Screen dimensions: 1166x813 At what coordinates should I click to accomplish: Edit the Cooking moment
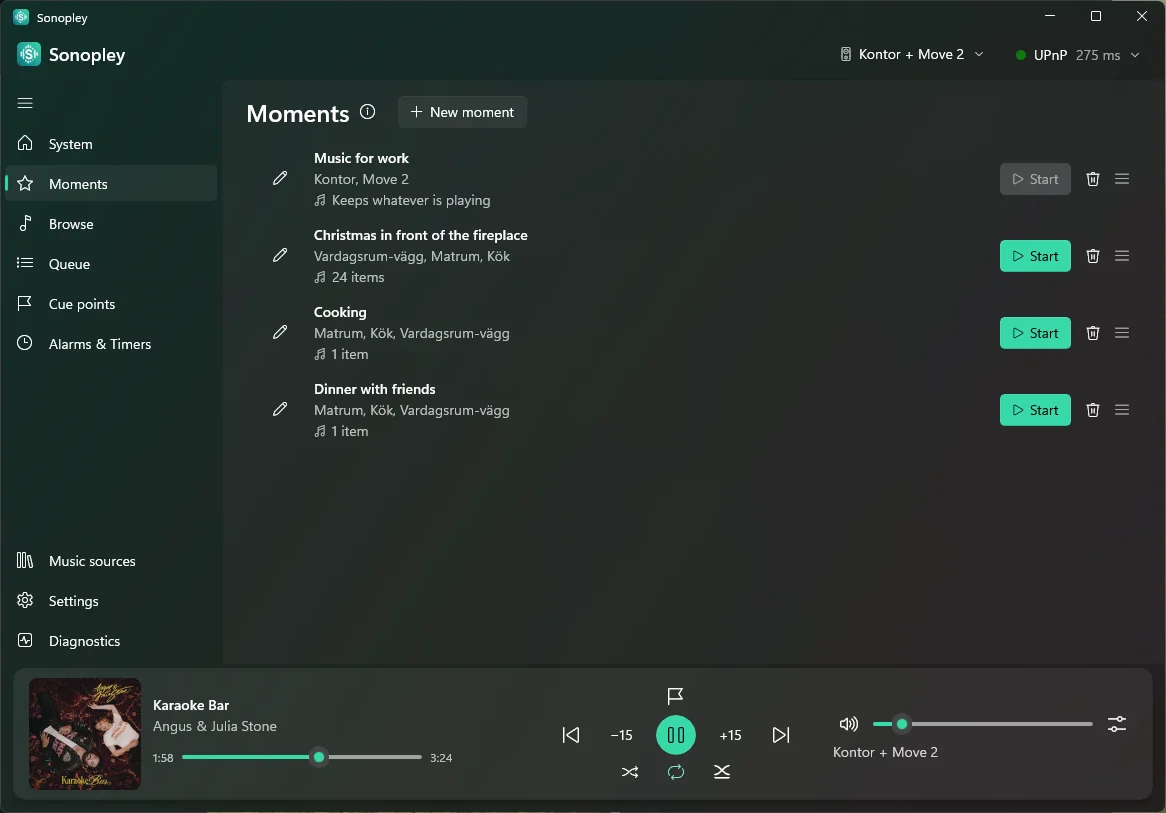pyautogui.click(x=280, y=332)
